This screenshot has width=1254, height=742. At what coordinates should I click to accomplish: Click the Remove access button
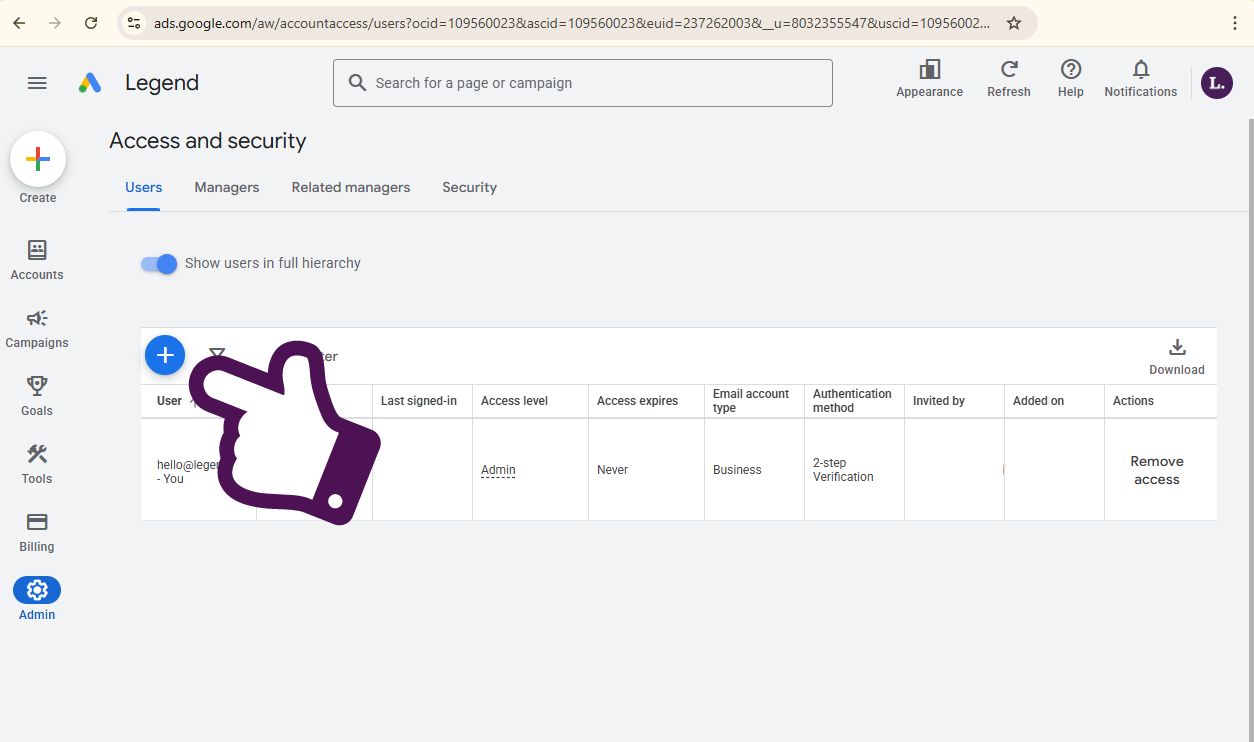click(x=1157, y=470)
